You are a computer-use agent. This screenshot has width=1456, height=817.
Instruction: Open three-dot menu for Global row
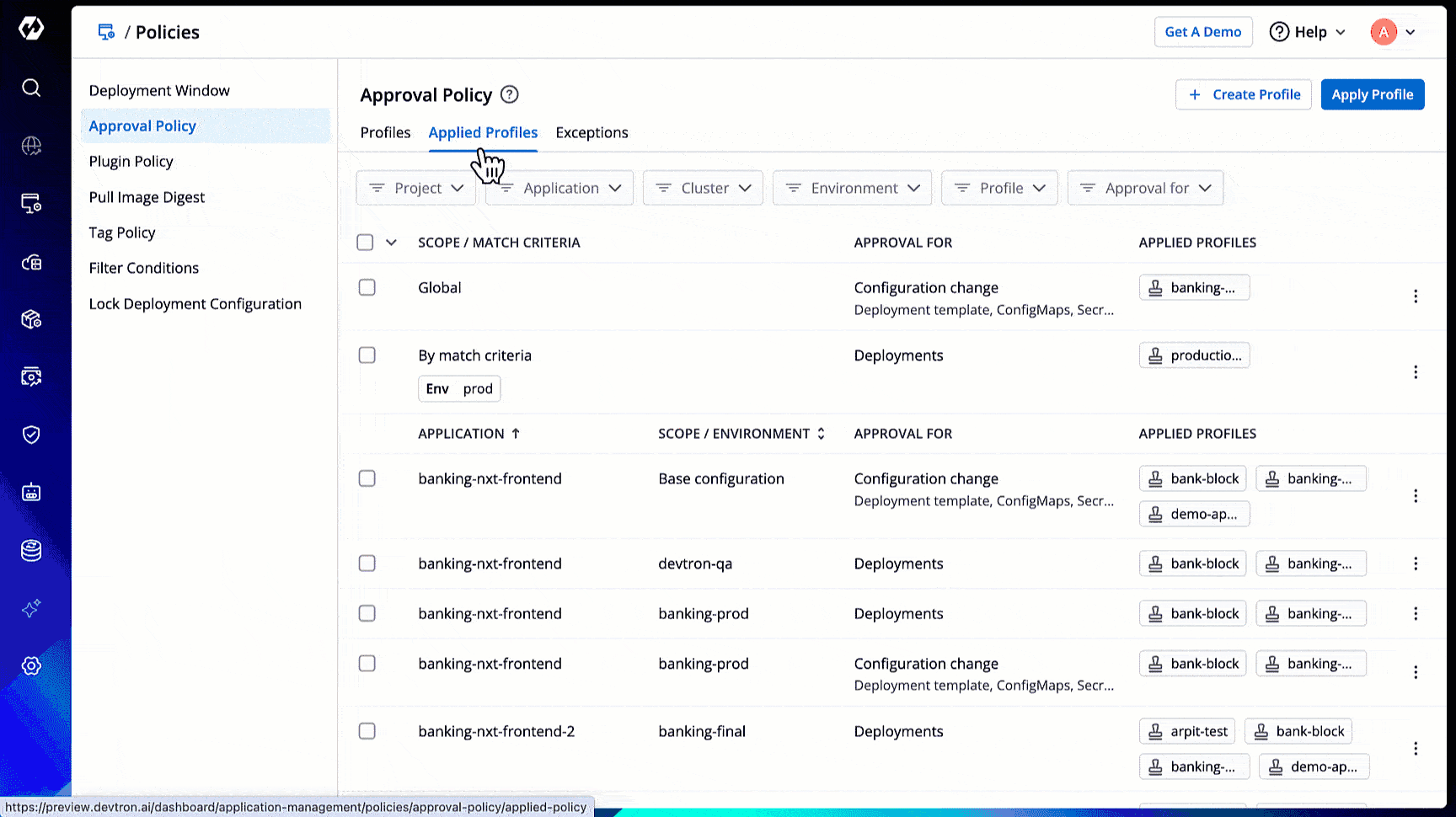[1416, 296]
